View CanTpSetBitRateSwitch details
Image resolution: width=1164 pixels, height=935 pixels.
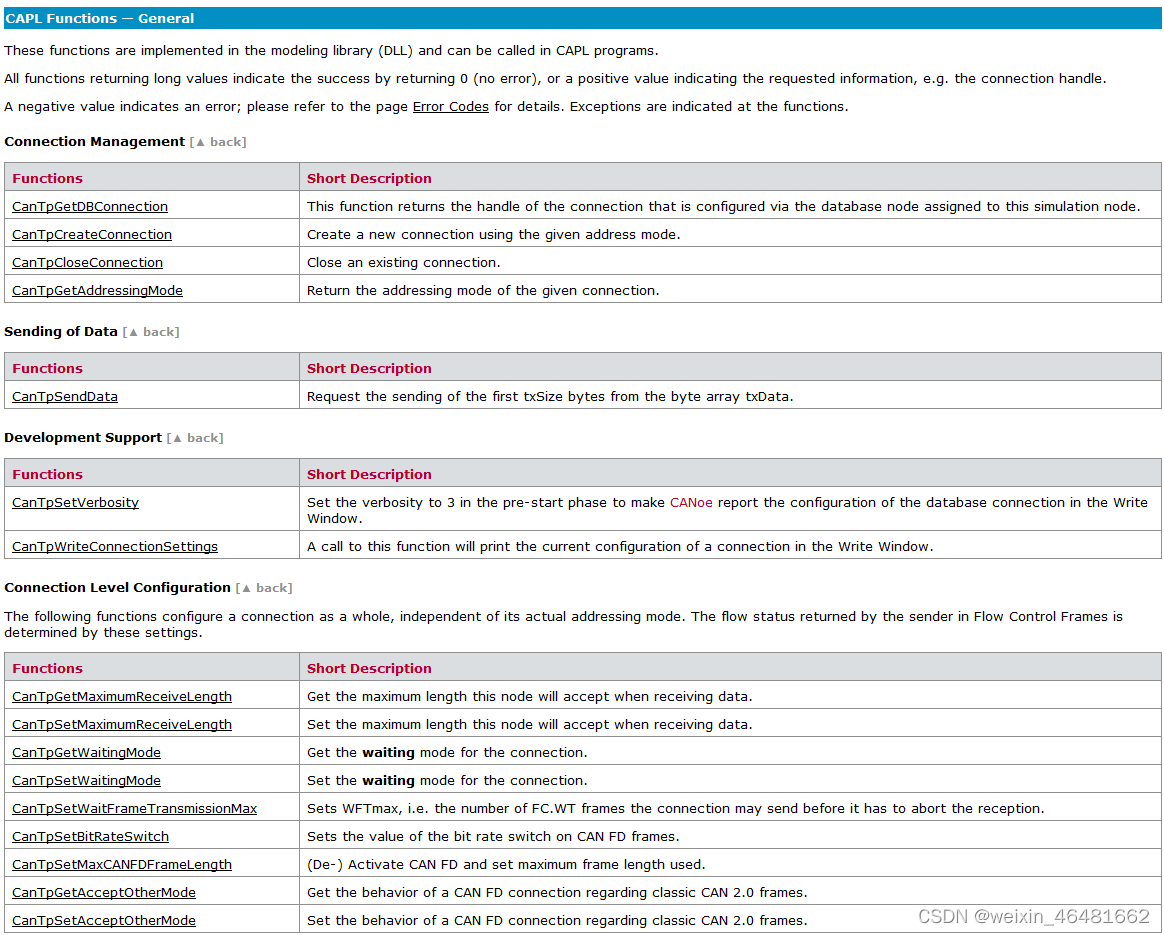90,836
